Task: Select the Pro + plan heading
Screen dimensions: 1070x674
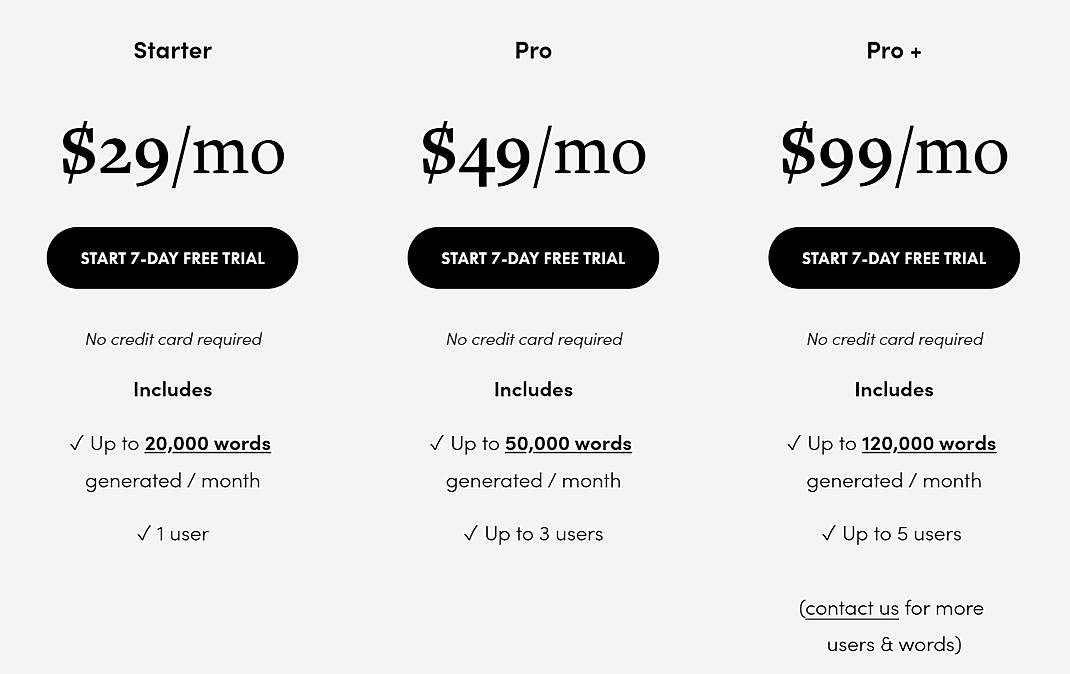Action: coord(893,49)
